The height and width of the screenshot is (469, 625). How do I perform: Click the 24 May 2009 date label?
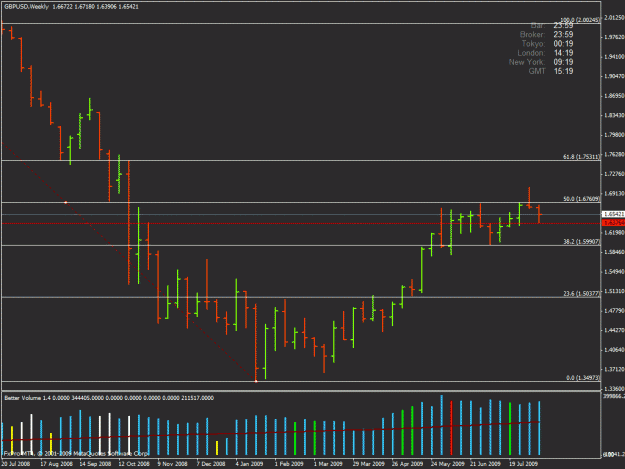click(x=448, y=464)
